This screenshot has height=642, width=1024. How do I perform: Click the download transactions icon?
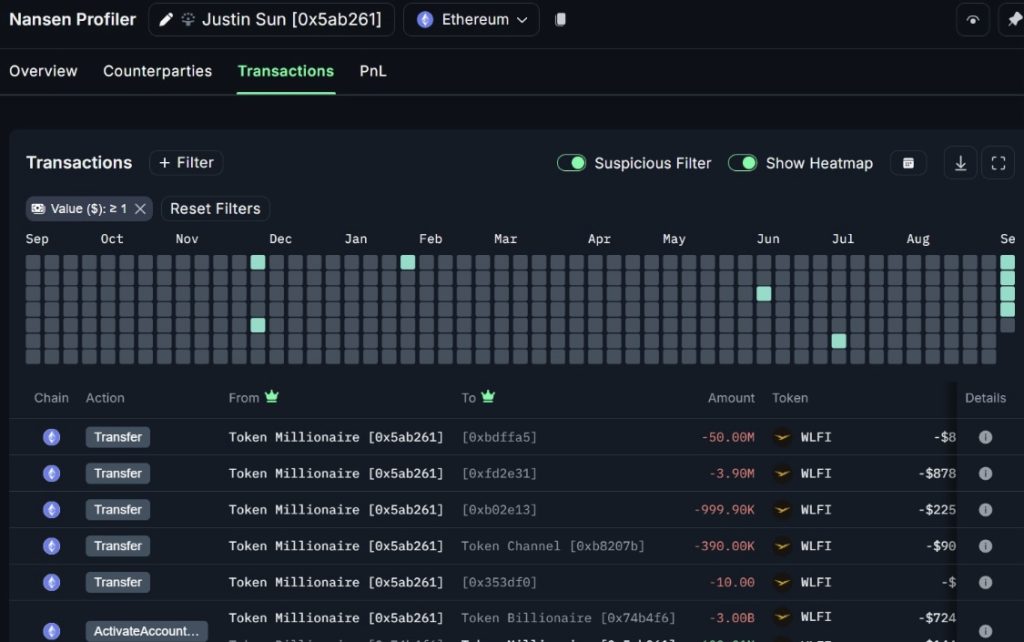960,163
